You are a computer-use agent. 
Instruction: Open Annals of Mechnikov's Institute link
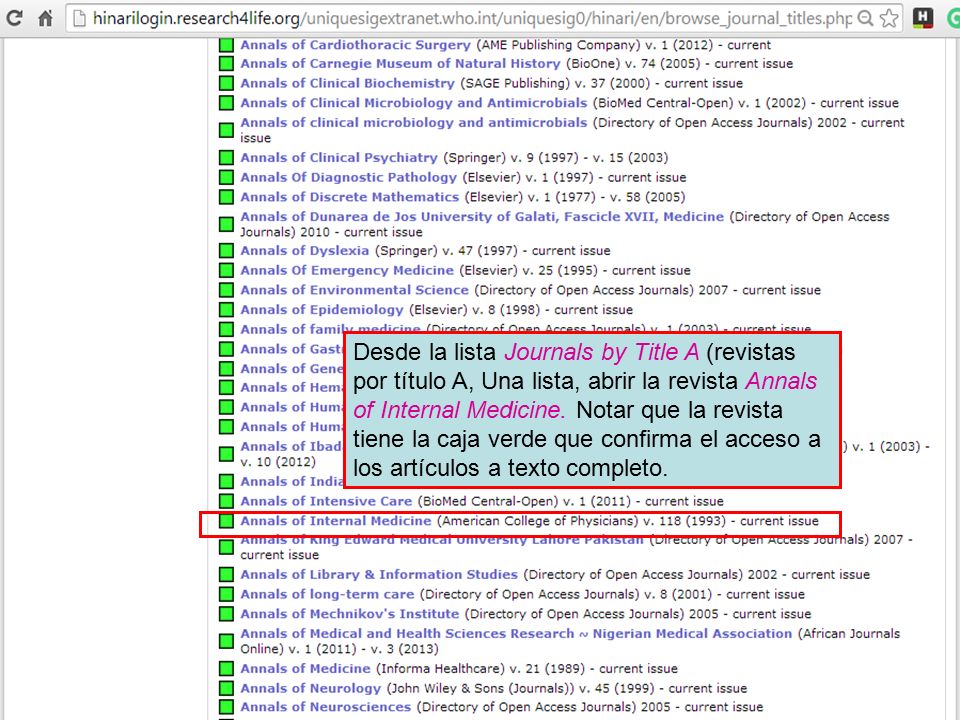(349, 613)
